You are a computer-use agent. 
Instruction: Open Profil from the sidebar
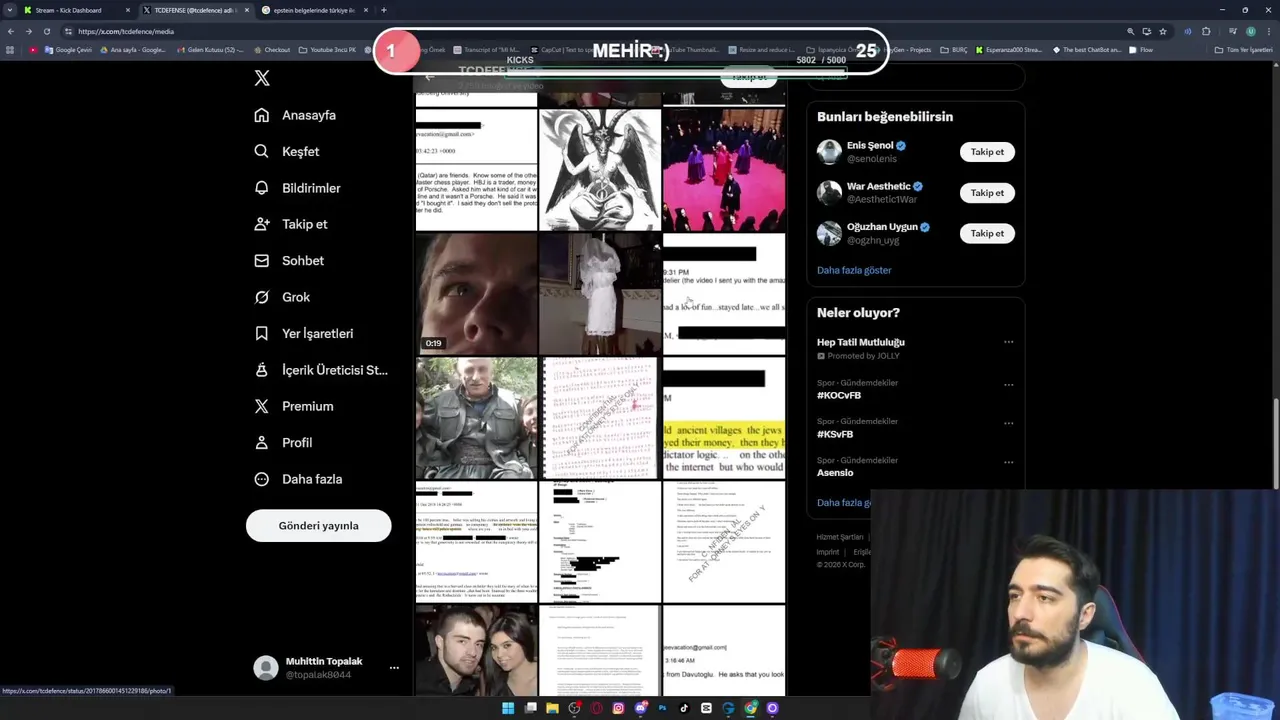coord(283,442)
